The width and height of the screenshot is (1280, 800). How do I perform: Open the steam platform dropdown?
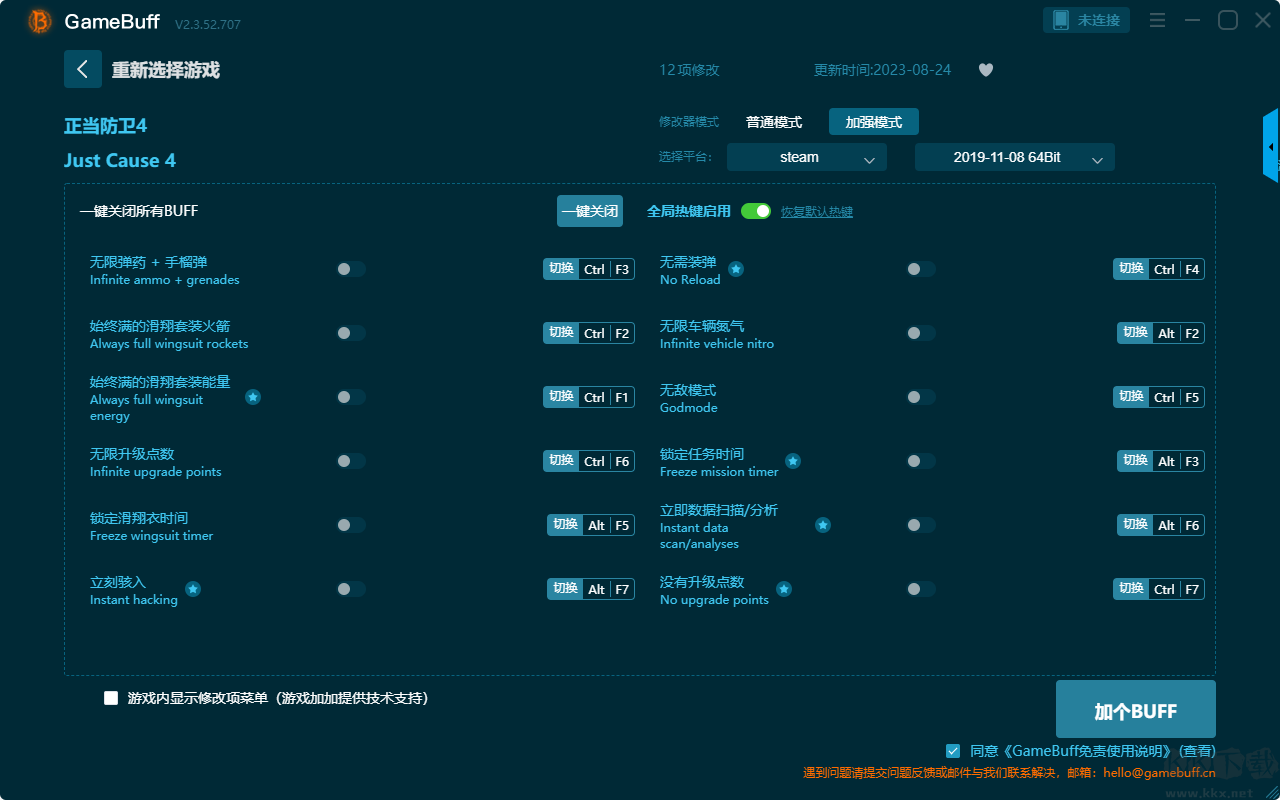click(x=807, y=157)
